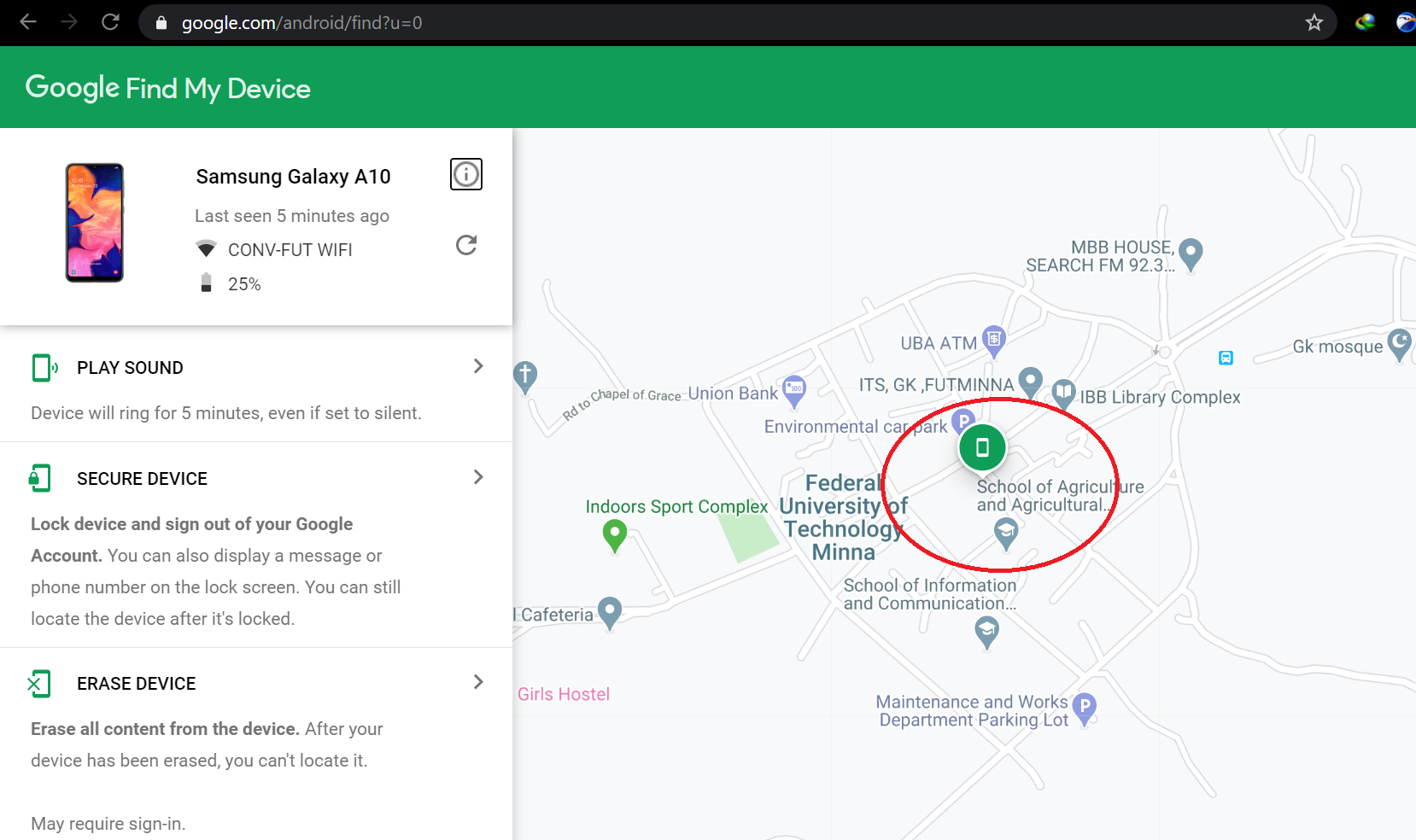Expand the Secure Device chevron
1416x840 pixels.
pos(478,477)
